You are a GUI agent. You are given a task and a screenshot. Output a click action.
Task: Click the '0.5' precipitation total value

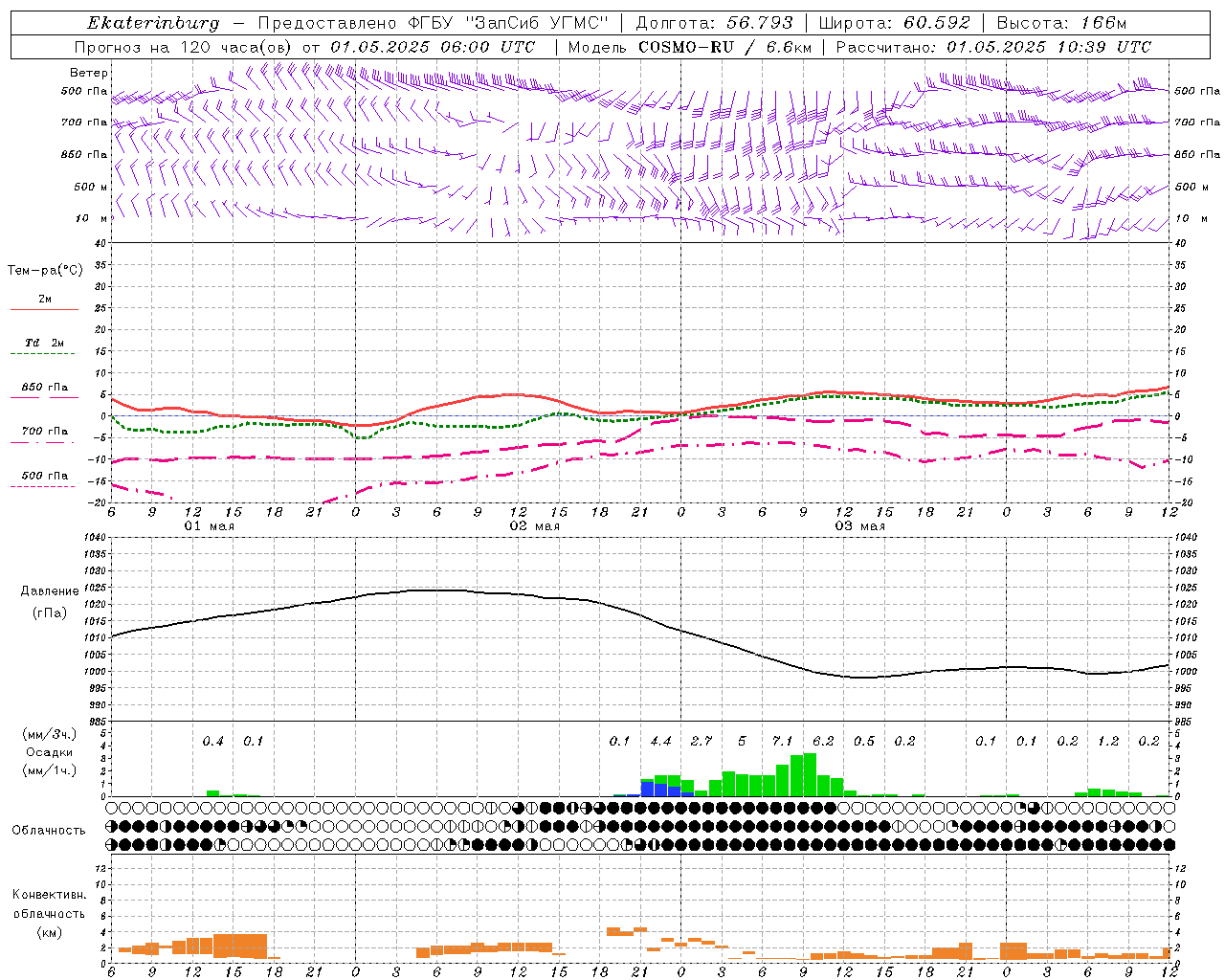point(864,741)
